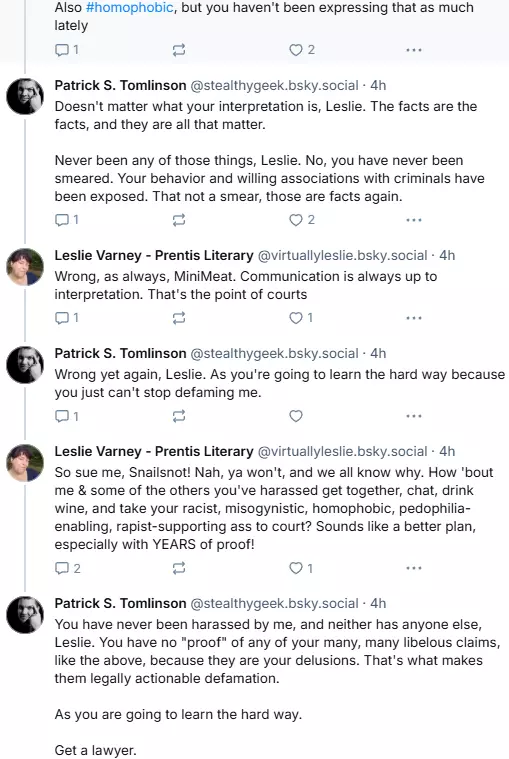This screenshot has width=509, height=759.
Task: Like Leslie's 'YEARS of proof' post
Action: click(x=301, y=568)
